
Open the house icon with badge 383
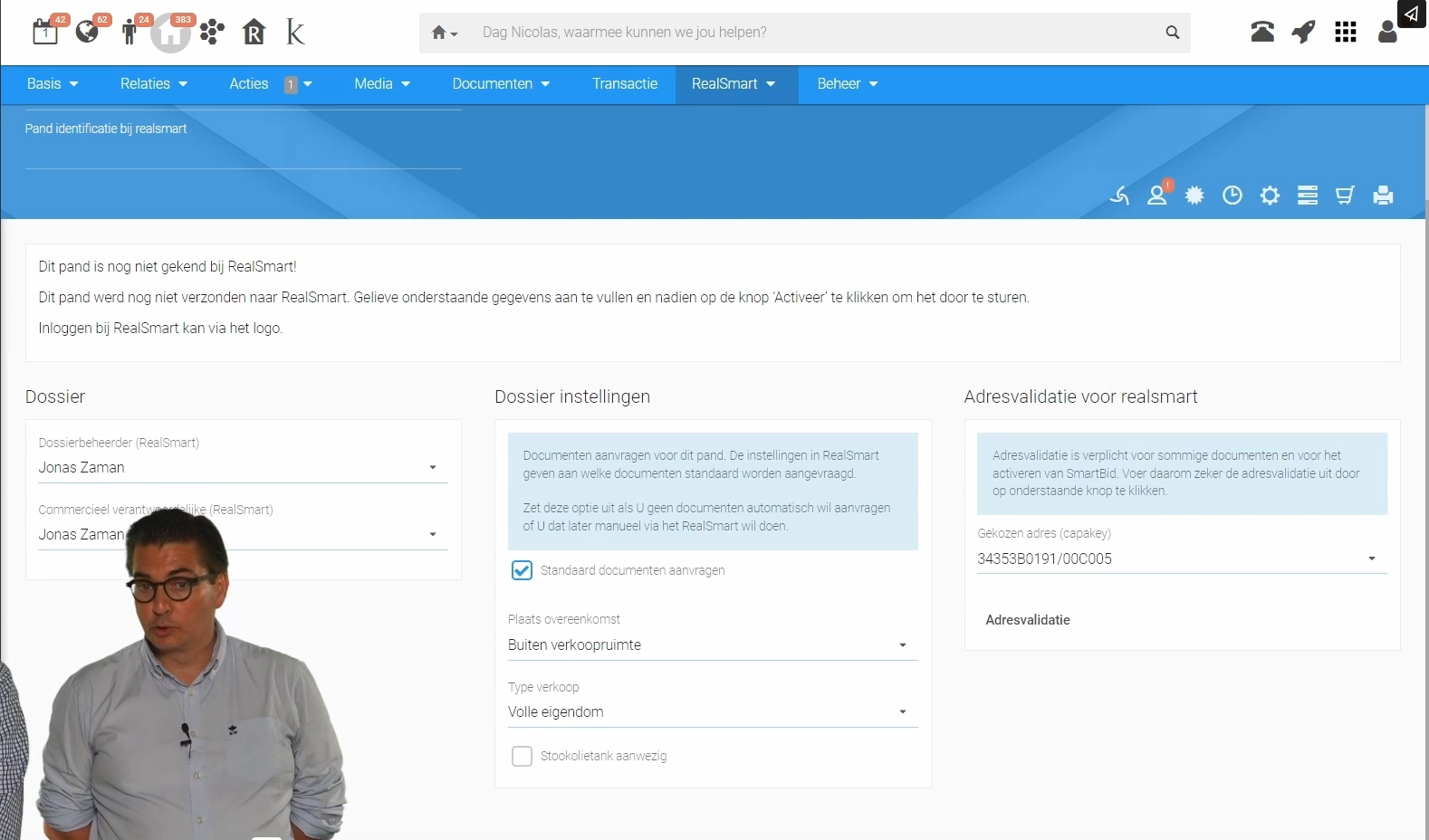coord(170,34)
